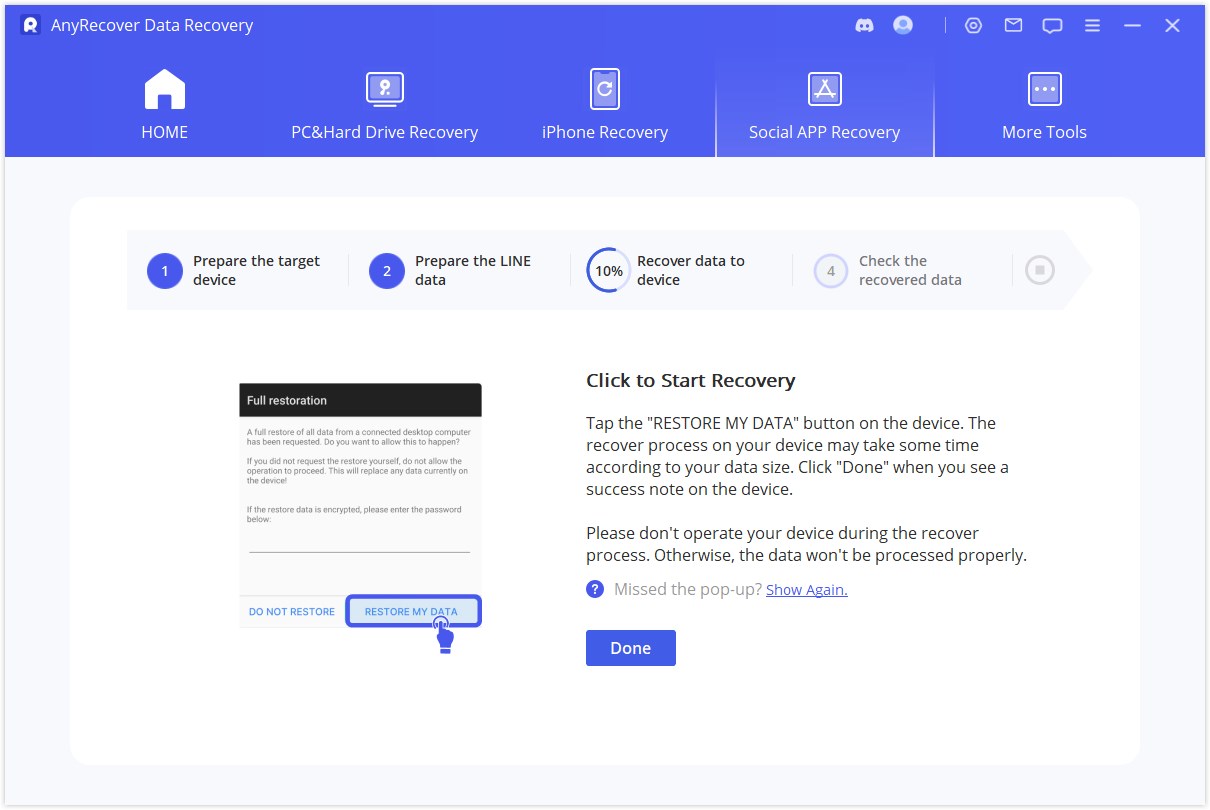Open the Social APP Recovery module

(x=824, y=103)
